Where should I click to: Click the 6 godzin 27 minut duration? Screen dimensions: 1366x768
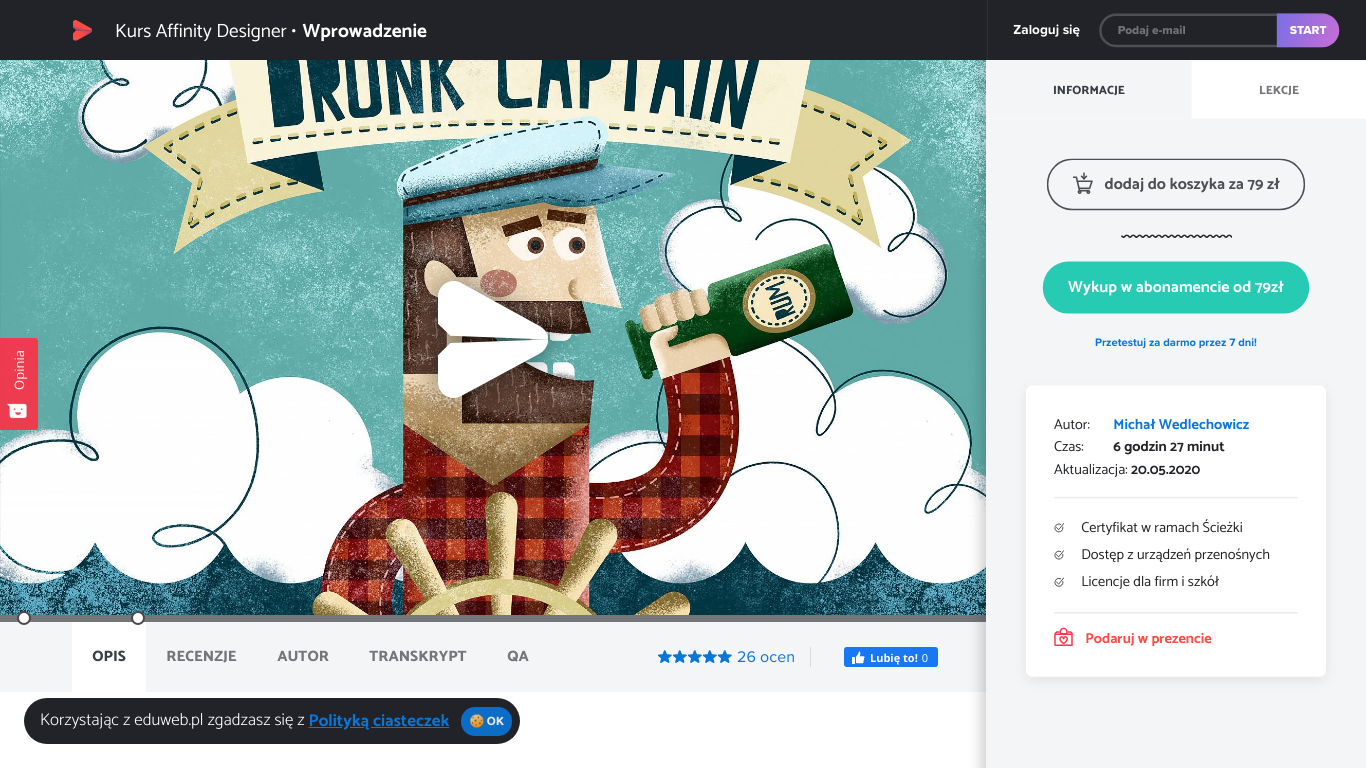(1169, 447)
